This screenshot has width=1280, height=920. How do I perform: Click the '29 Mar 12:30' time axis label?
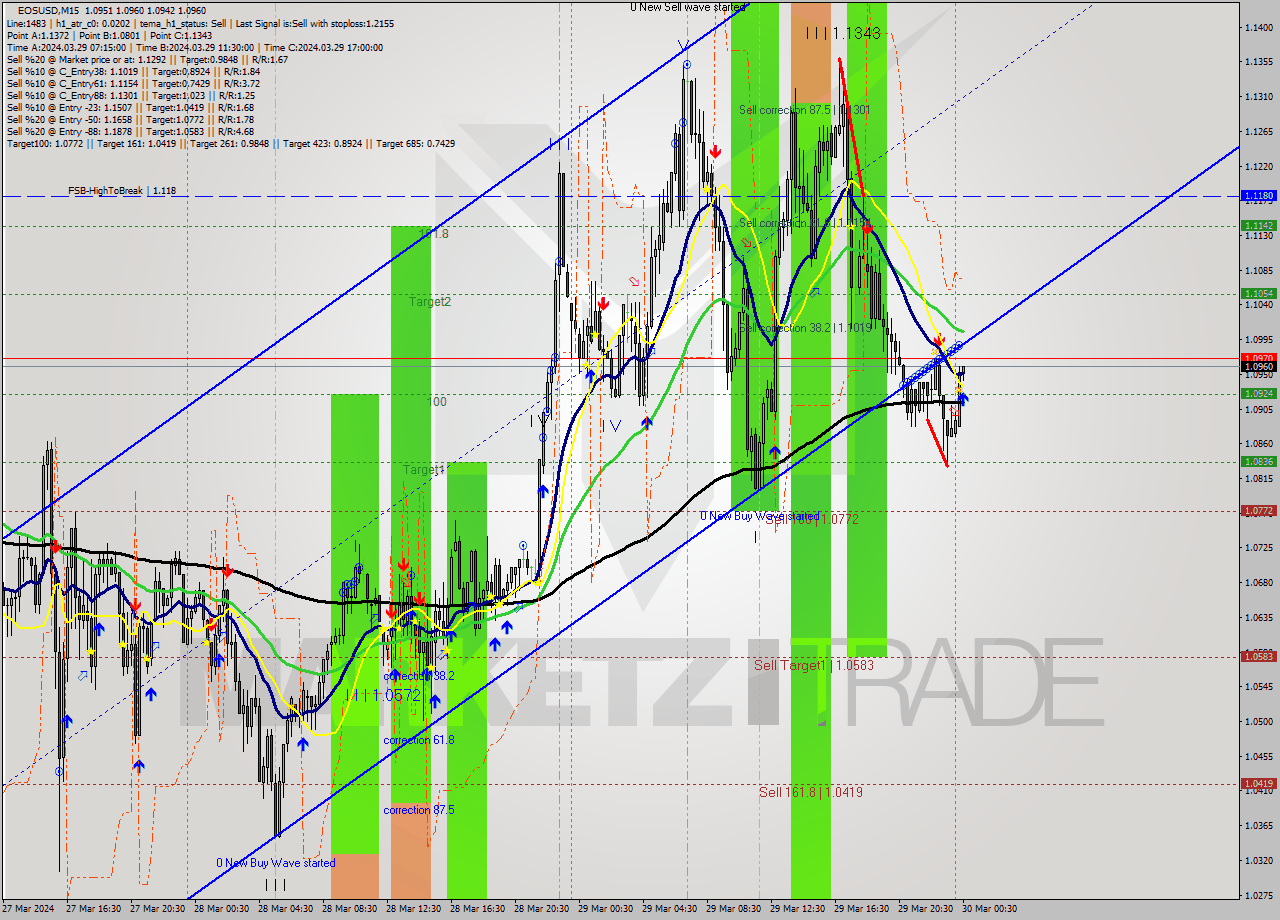(797, 909)
